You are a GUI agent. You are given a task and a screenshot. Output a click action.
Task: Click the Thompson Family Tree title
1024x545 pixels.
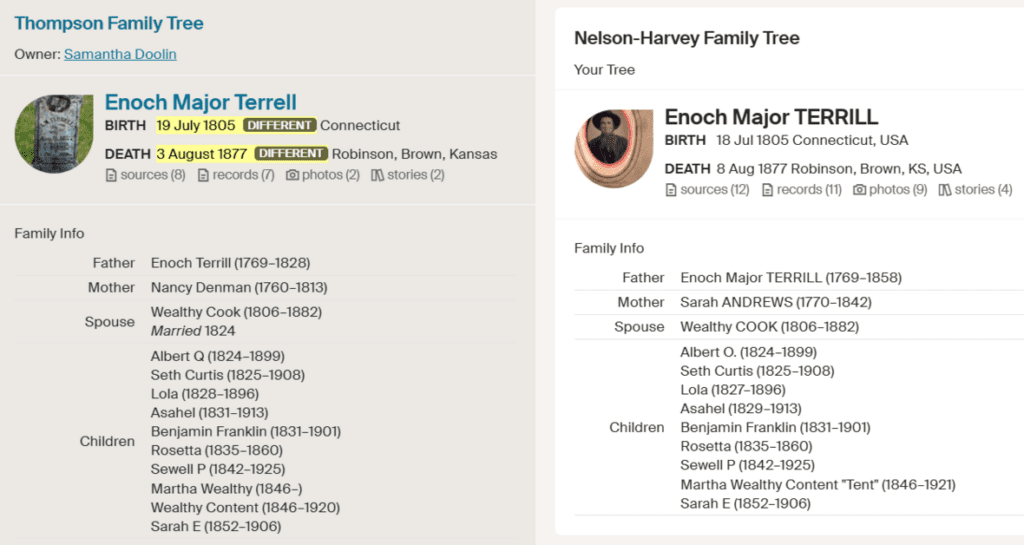[x=109, y=23]
